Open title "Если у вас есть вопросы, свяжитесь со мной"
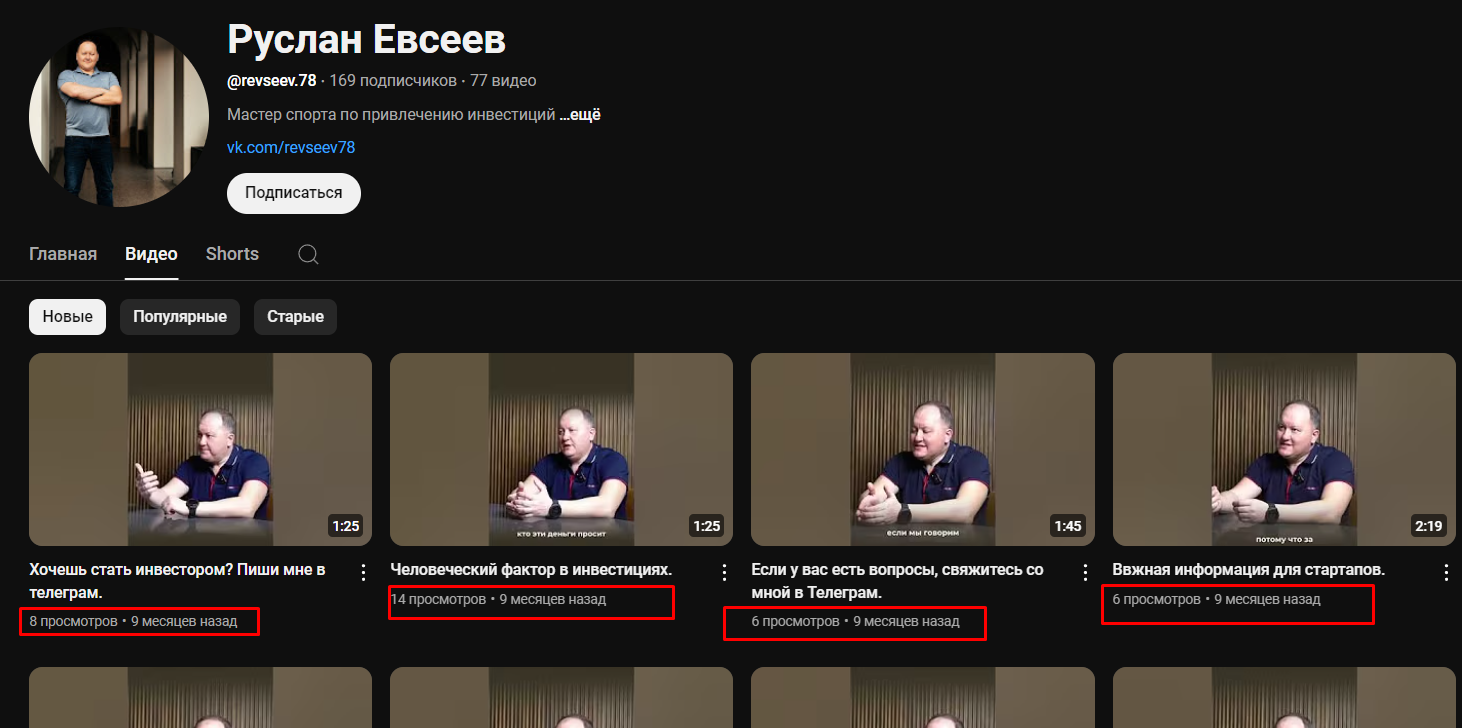 [897, 581]
